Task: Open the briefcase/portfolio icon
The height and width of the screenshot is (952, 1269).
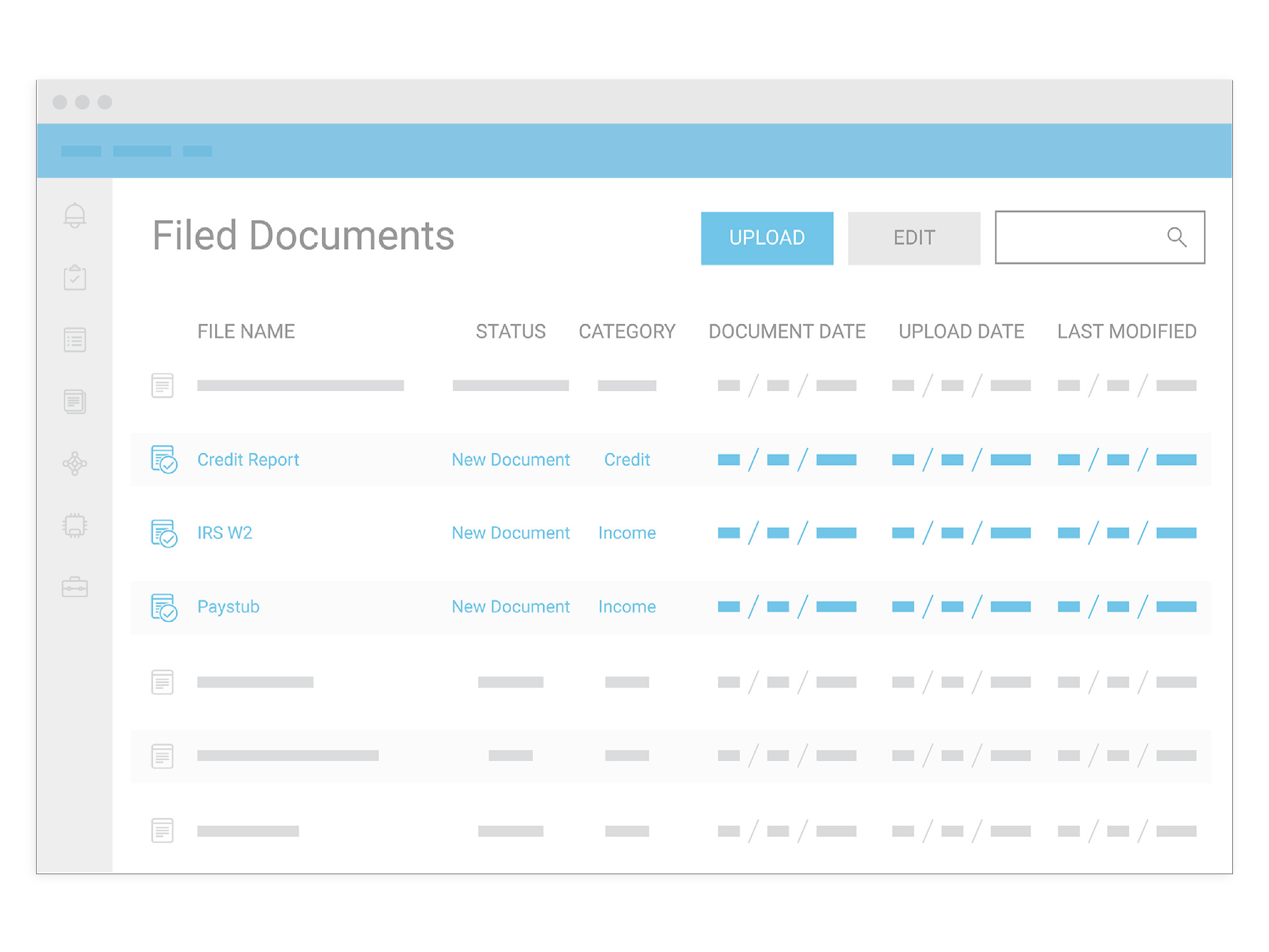Action: point(75,587)
